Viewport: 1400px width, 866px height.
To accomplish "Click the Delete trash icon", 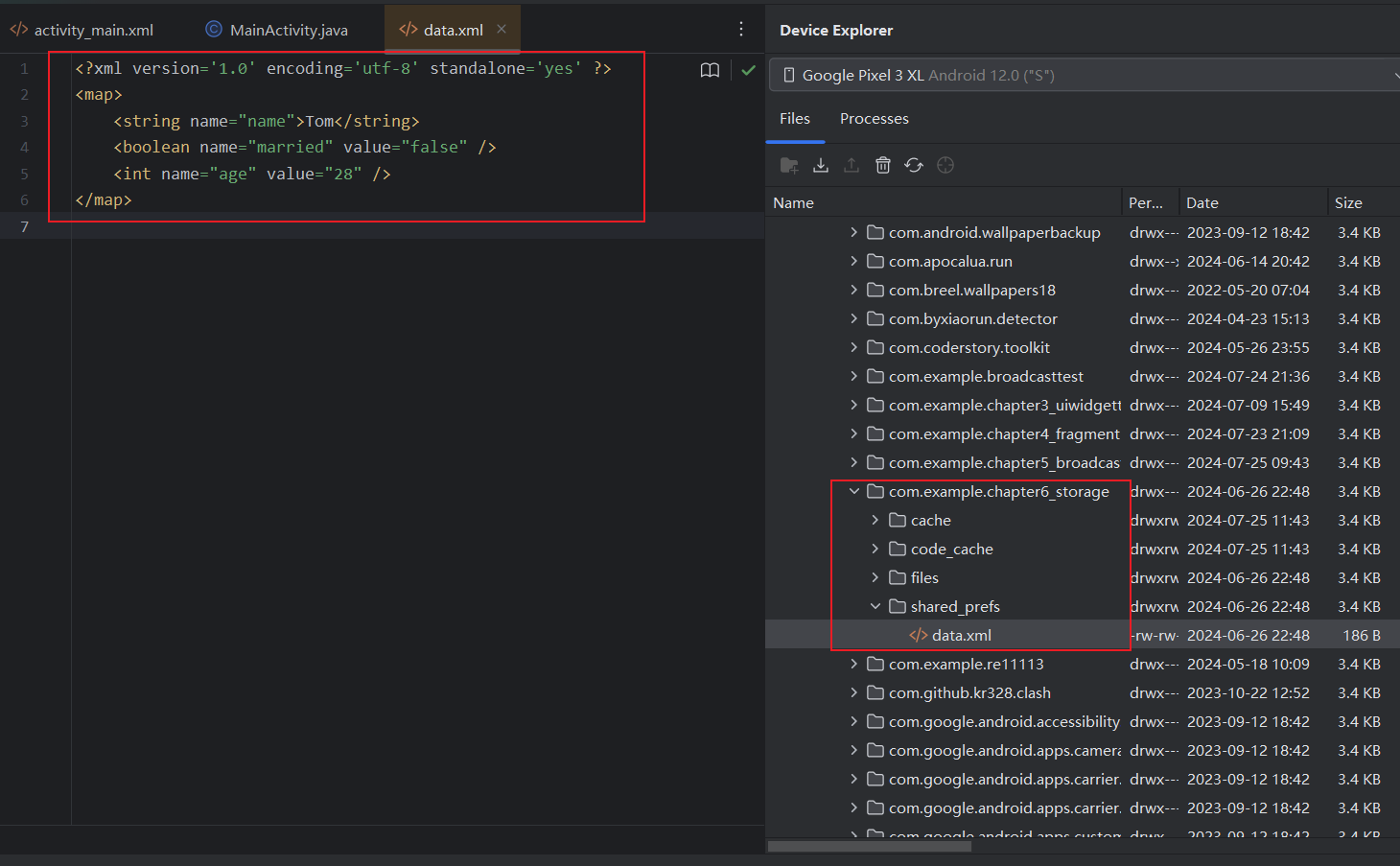I will coord(883,166).
